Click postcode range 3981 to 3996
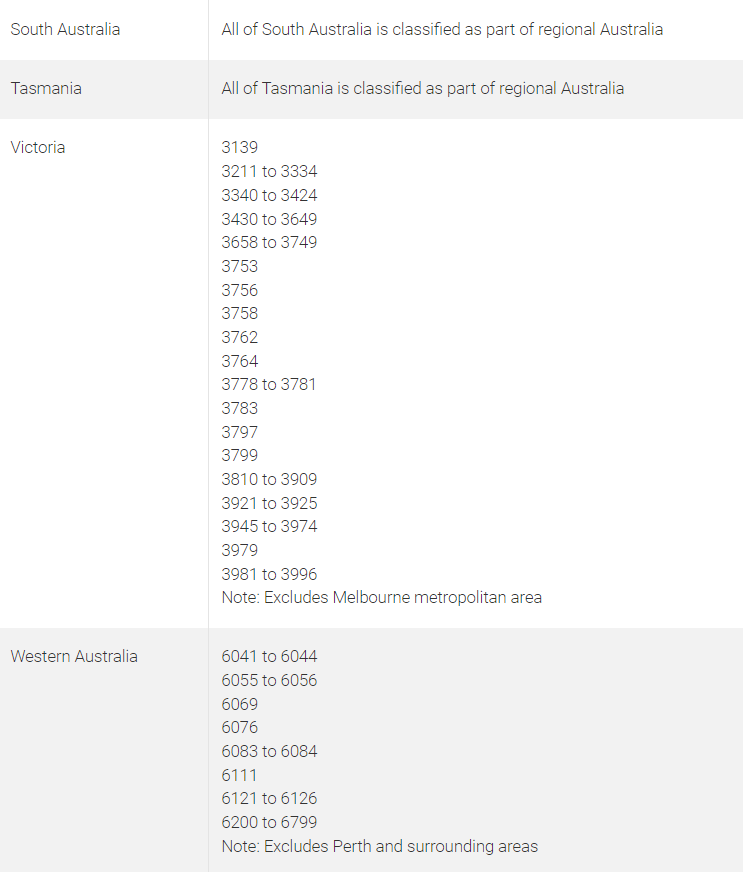Image resolution: width=743 pixels, height=872 pixels. coord(269,574)
